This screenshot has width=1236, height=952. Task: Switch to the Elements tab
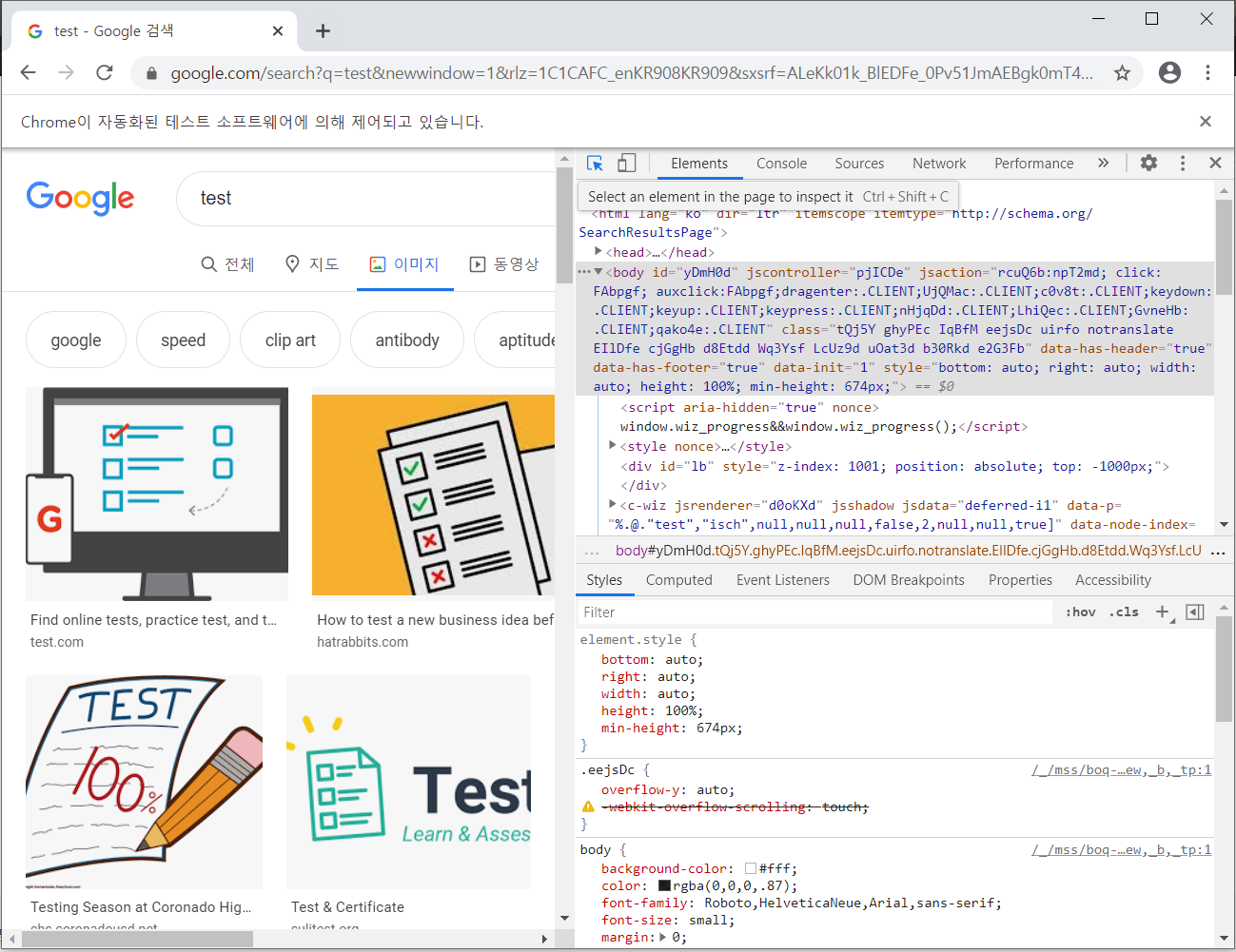pyautogui.click(x=699, y=164)
